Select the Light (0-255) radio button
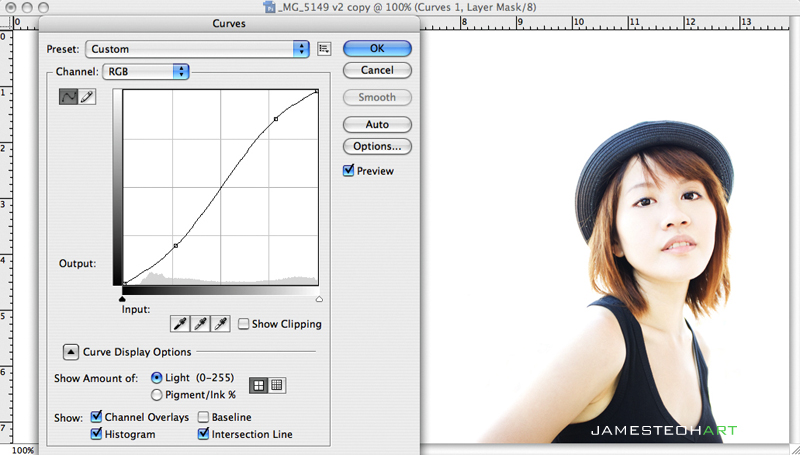Viewport: 800px width, 455px height. click(x=157, y=378)
